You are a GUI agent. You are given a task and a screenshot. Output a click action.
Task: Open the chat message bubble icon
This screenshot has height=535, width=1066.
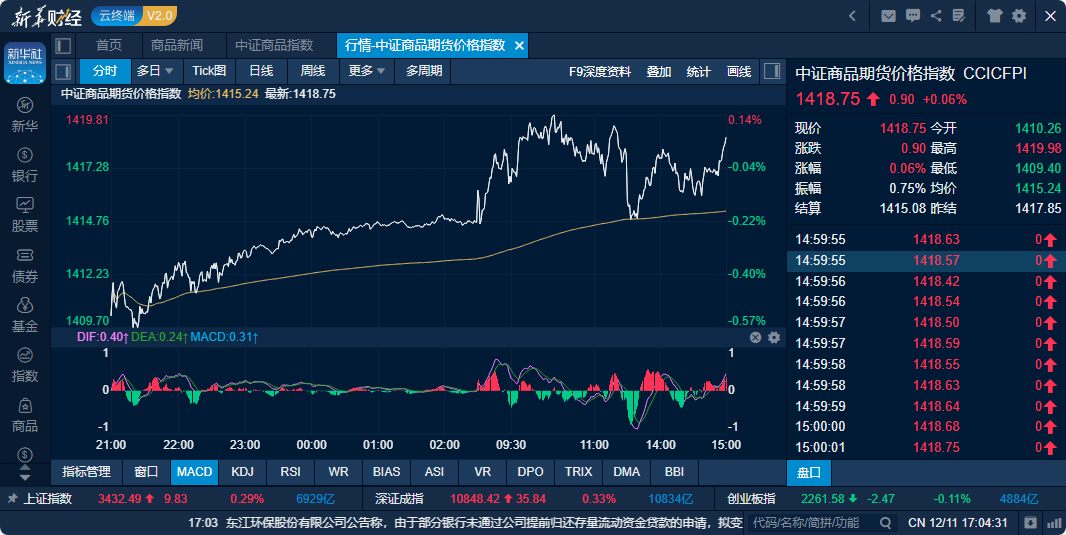(x=912, y=15)
